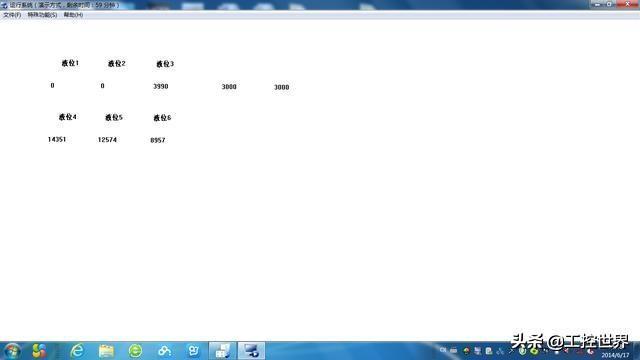Open the 特殊功能(S) menu

coord(42,15)
